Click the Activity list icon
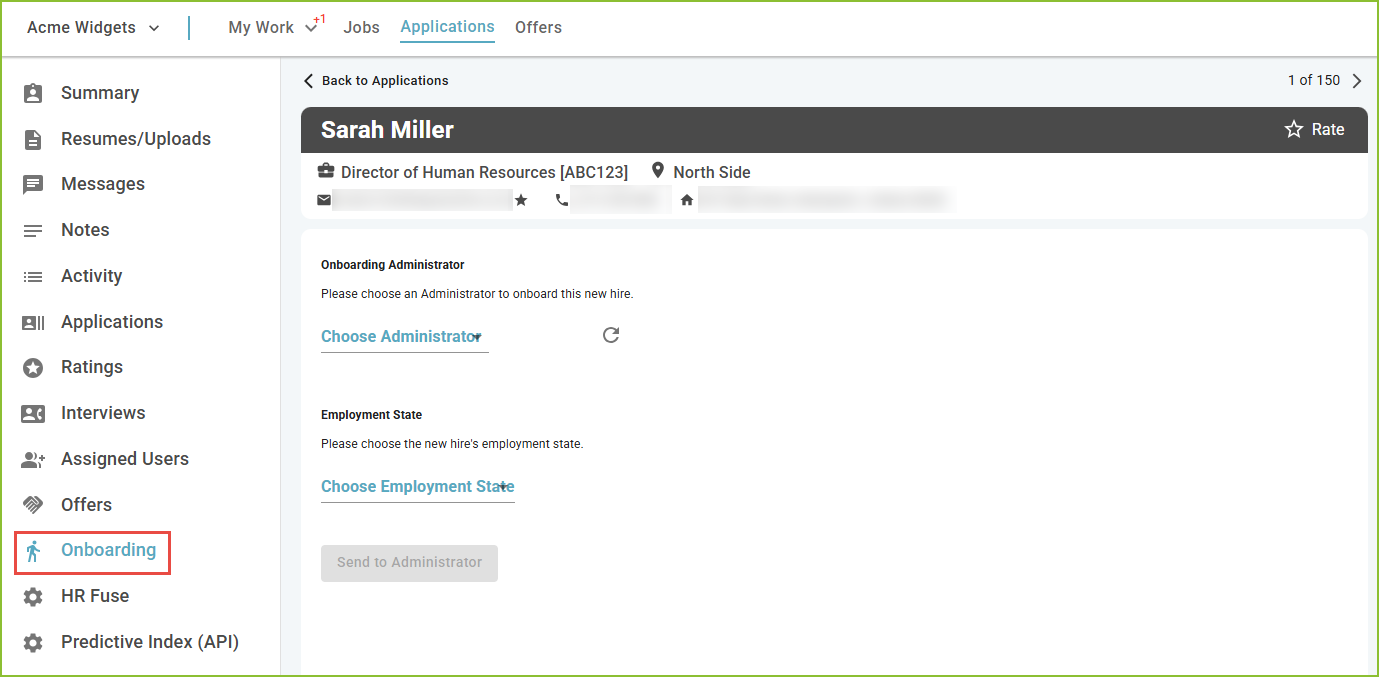1379x677 pixels. click(x=33, y=277)
